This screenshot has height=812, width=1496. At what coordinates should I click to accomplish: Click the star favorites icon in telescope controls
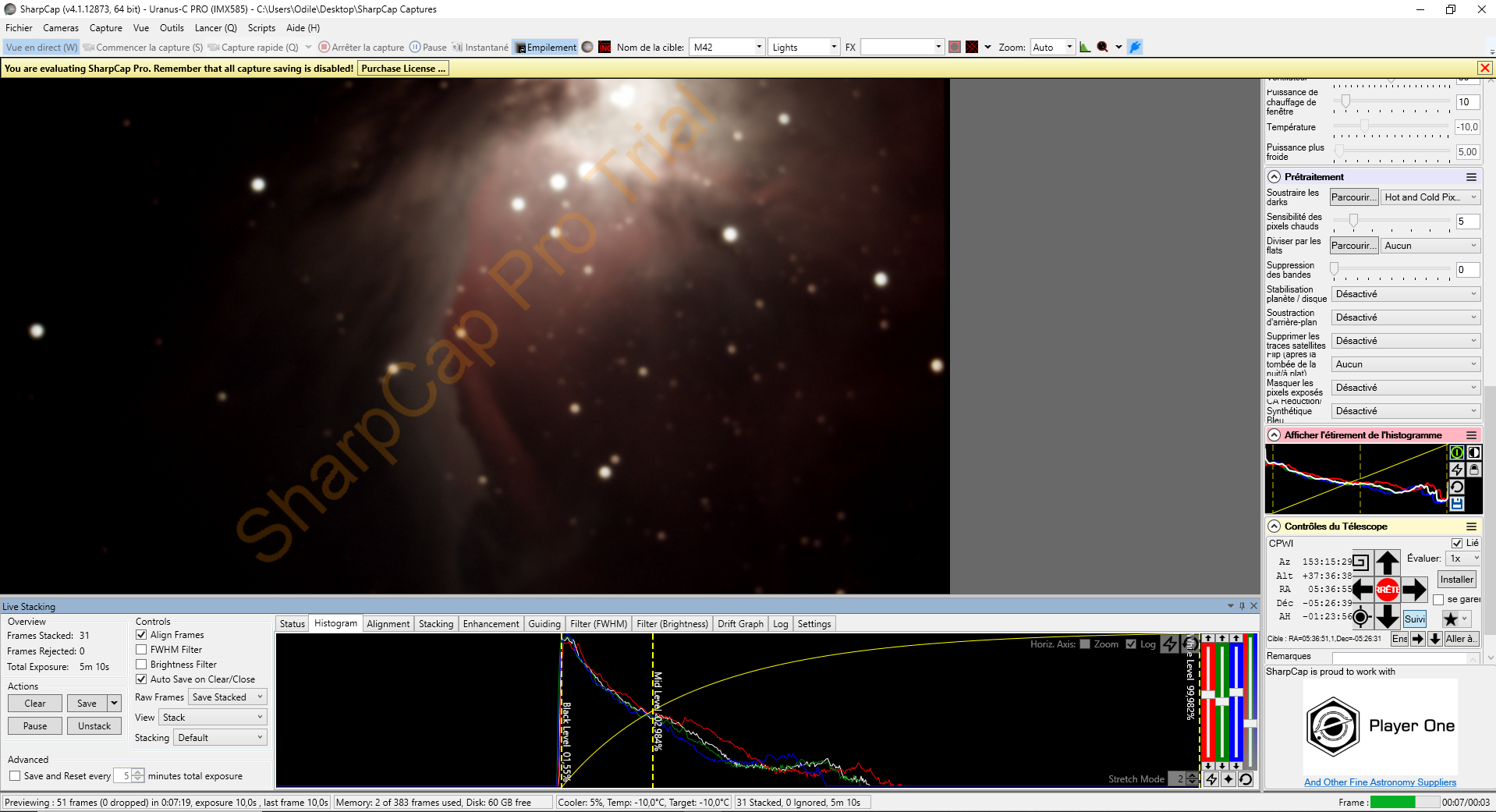tap(1451, 619)
